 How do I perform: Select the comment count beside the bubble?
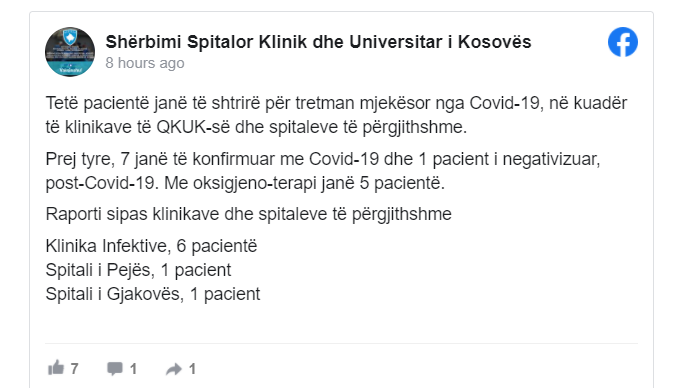(133, 369)
